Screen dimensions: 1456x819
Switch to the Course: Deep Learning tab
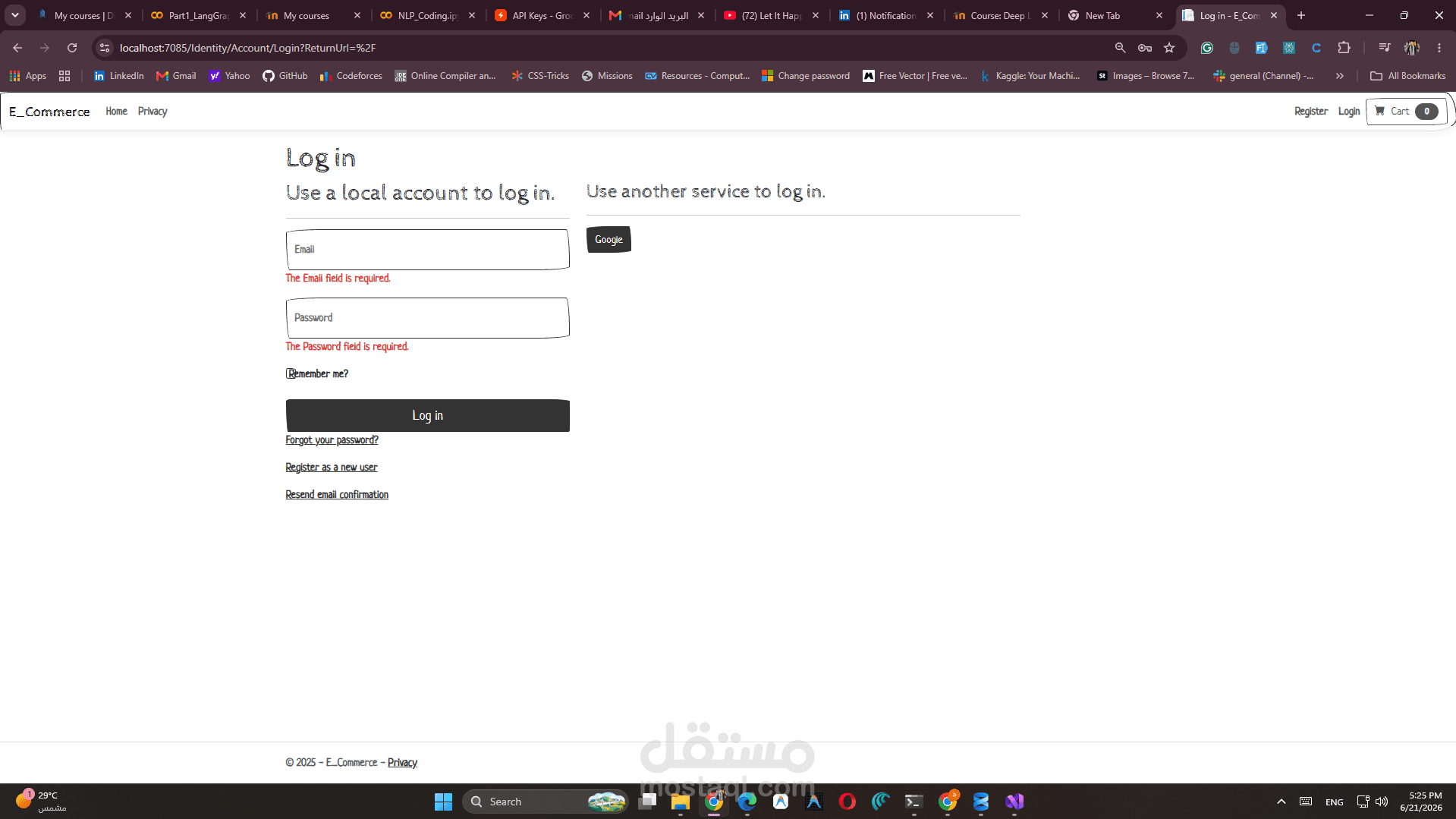1002,15
